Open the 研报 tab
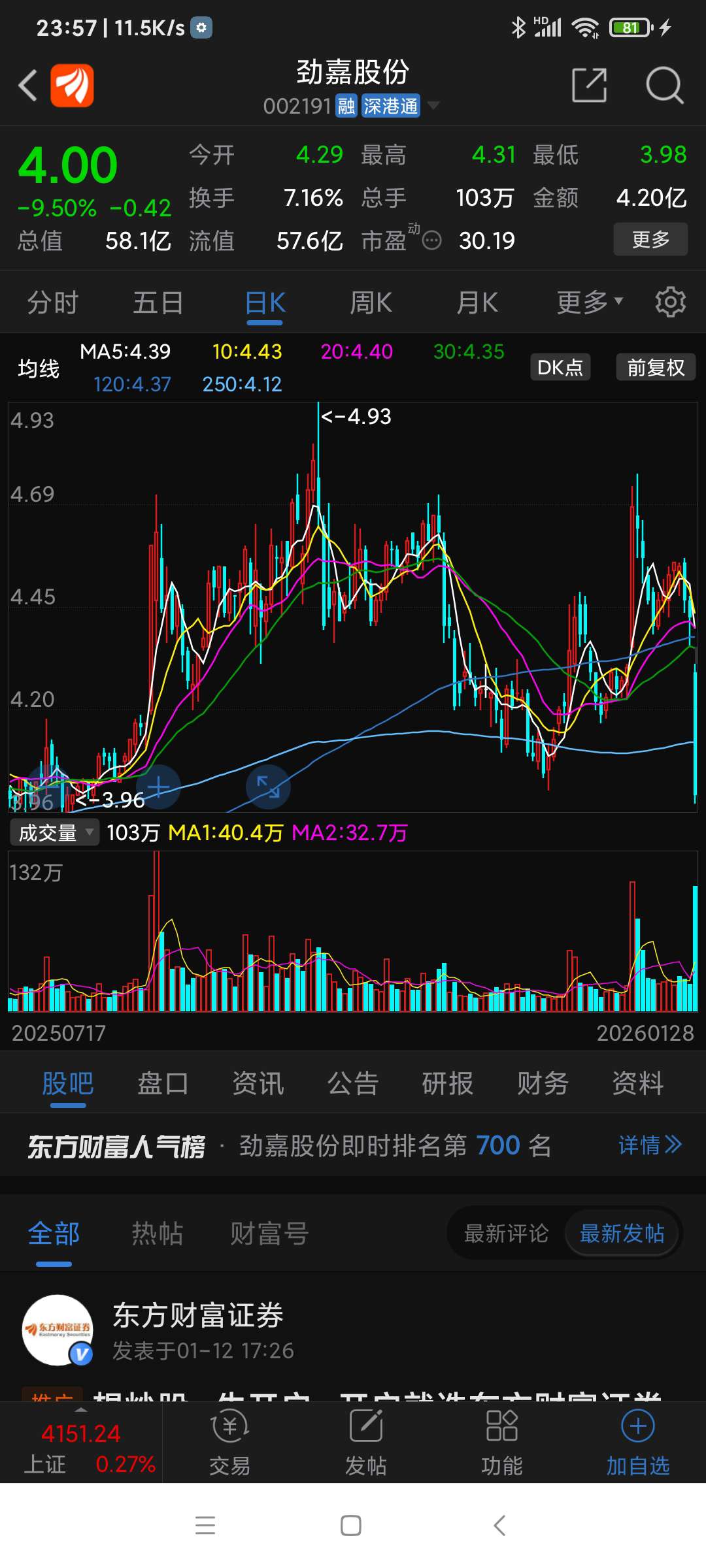Image resolution: width=706 pixels, height=1568 pixels. click(448, 1083)
